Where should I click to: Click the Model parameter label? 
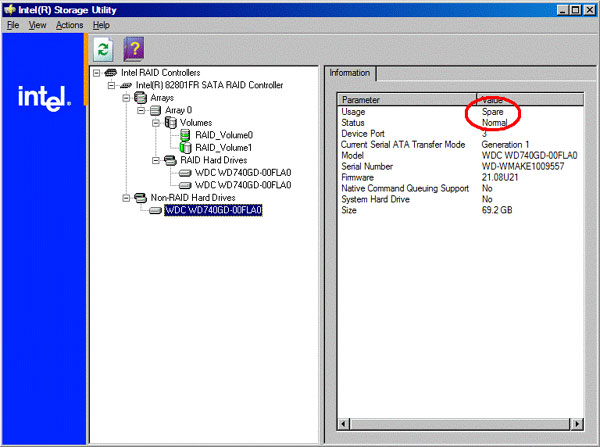point(352,156)
